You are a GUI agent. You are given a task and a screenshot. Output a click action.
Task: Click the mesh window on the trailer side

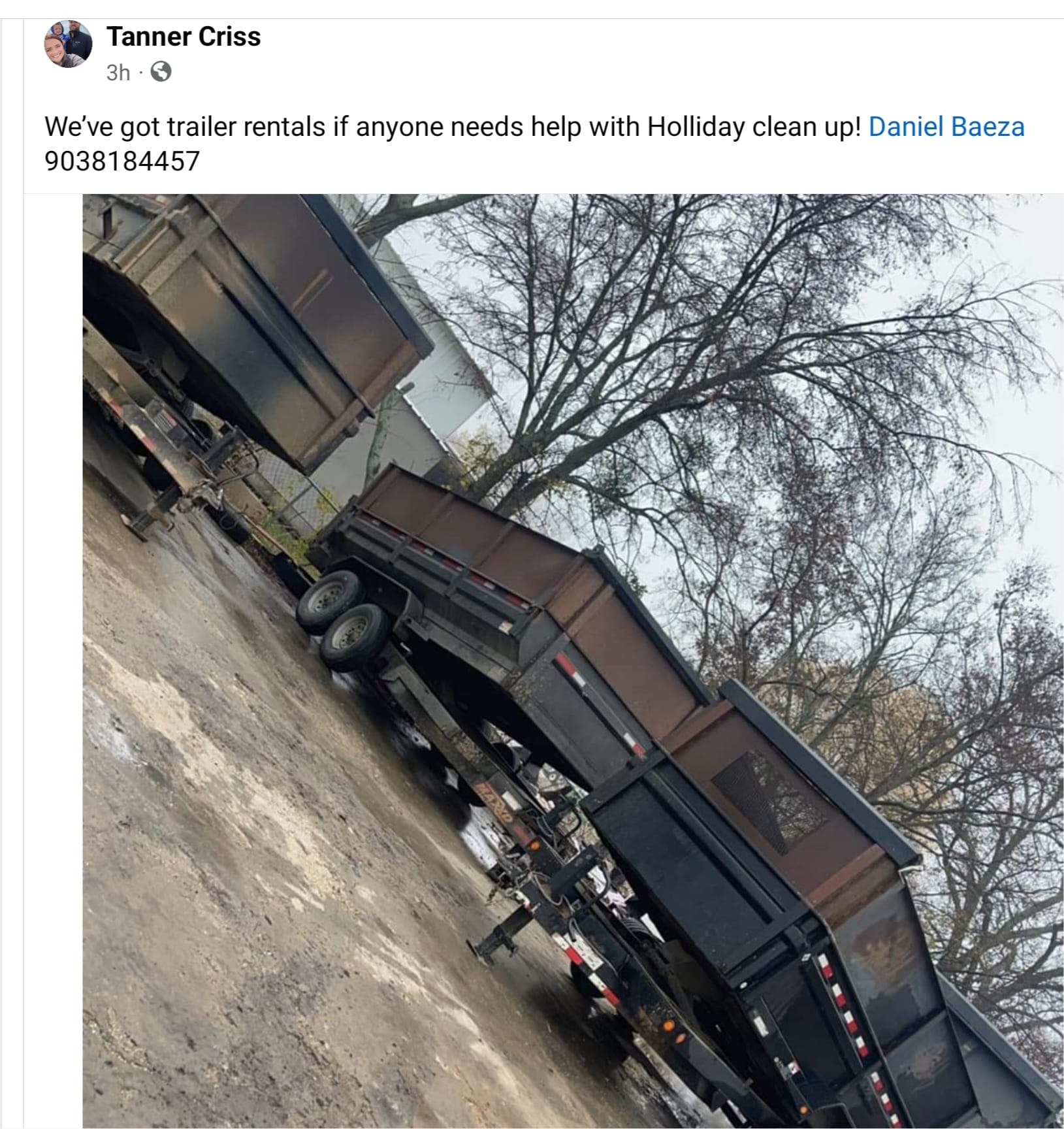pyautogui.click(x=769, y=800)
